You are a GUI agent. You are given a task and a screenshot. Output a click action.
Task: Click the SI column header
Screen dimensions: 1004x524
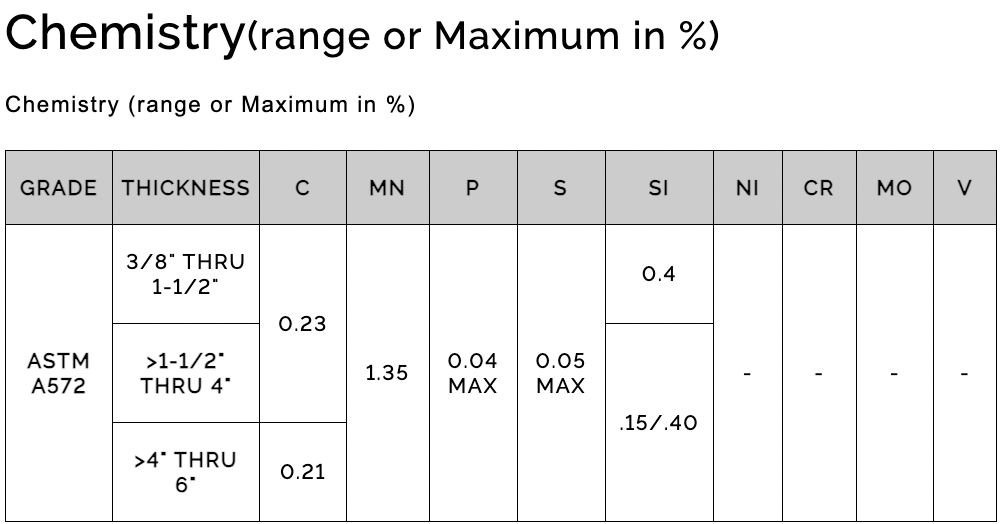point(659,188)
